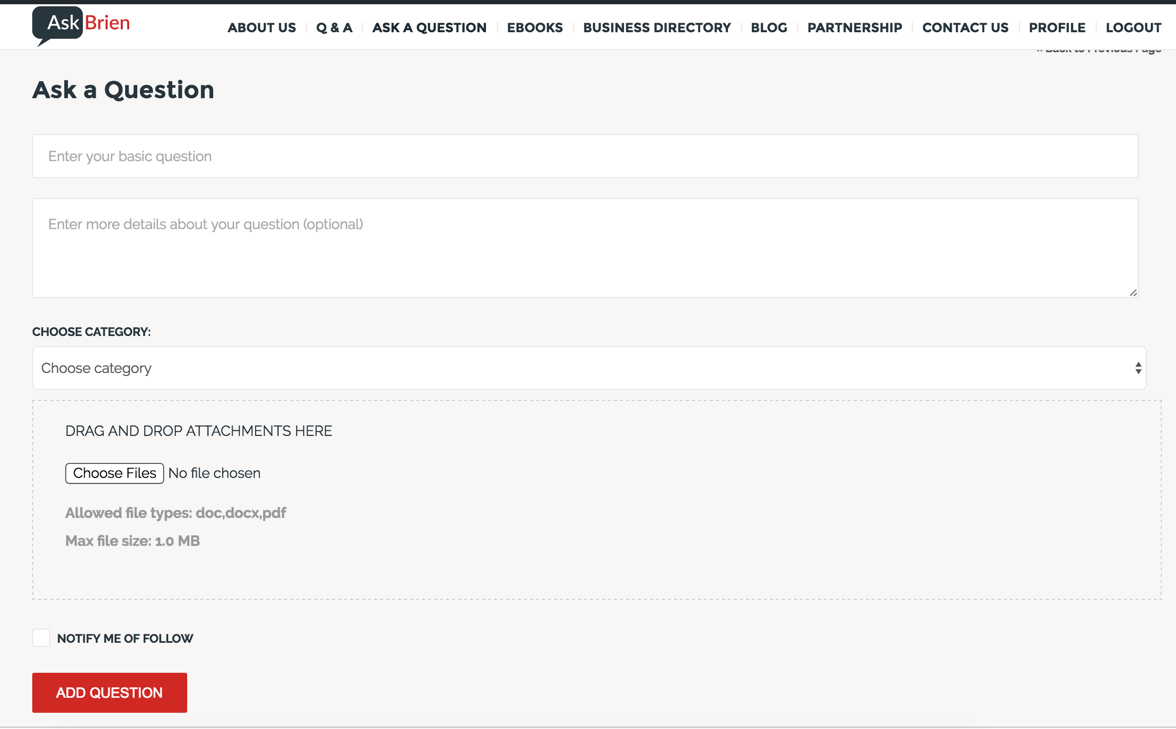Open the About Us menu item
Screen dimensions: 1176x729
pyautogui.click(x=261, y=28)
